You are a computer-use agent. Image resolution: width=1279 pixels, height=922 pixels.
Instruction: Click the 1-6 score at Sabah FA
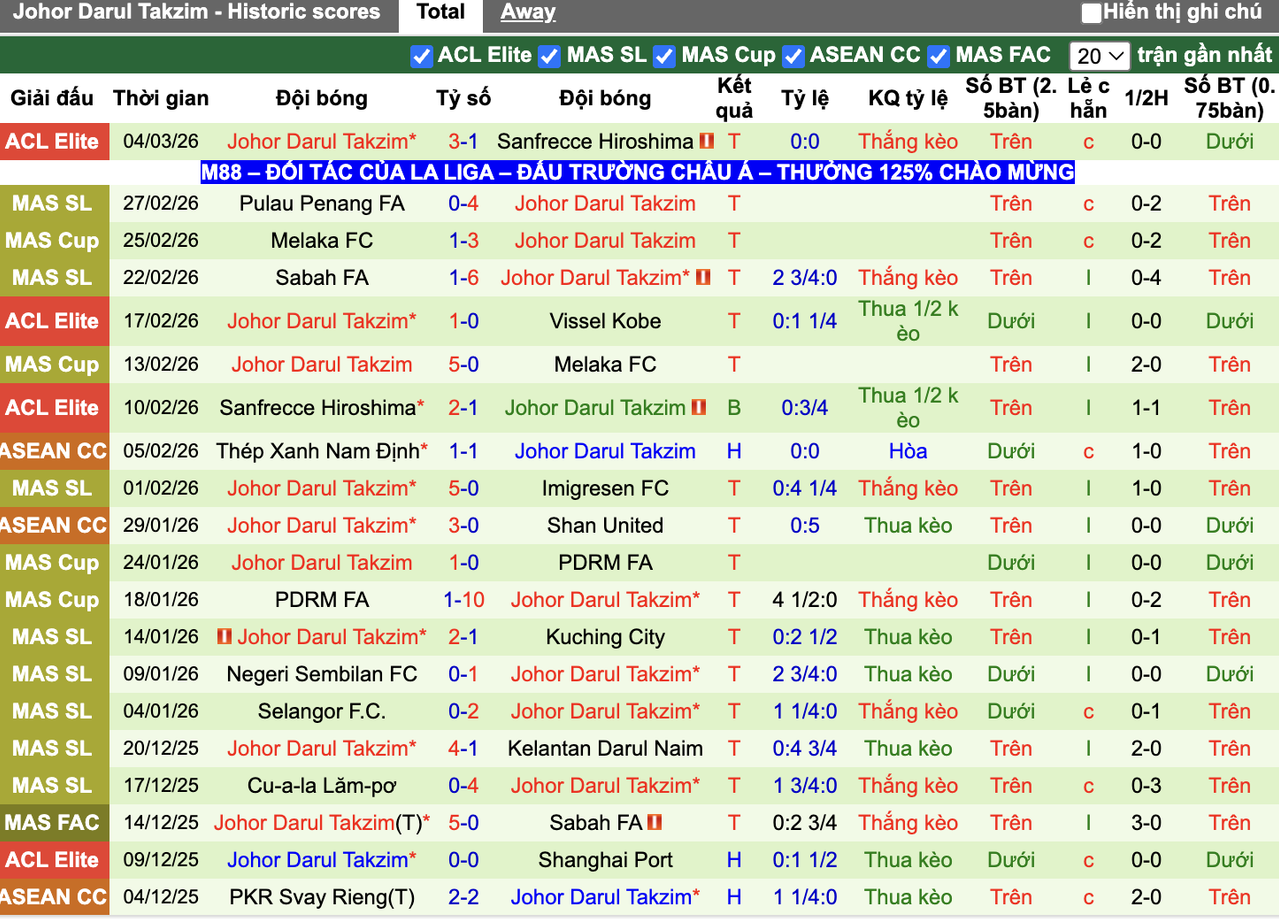tap(463, 277)
